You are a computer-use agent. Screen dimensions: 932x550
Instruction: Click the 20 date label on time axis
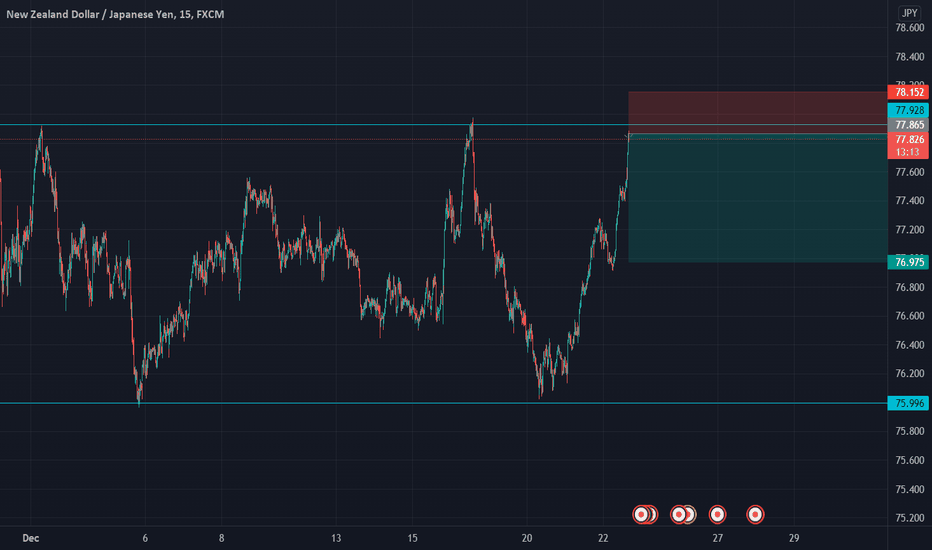[527, 538]
